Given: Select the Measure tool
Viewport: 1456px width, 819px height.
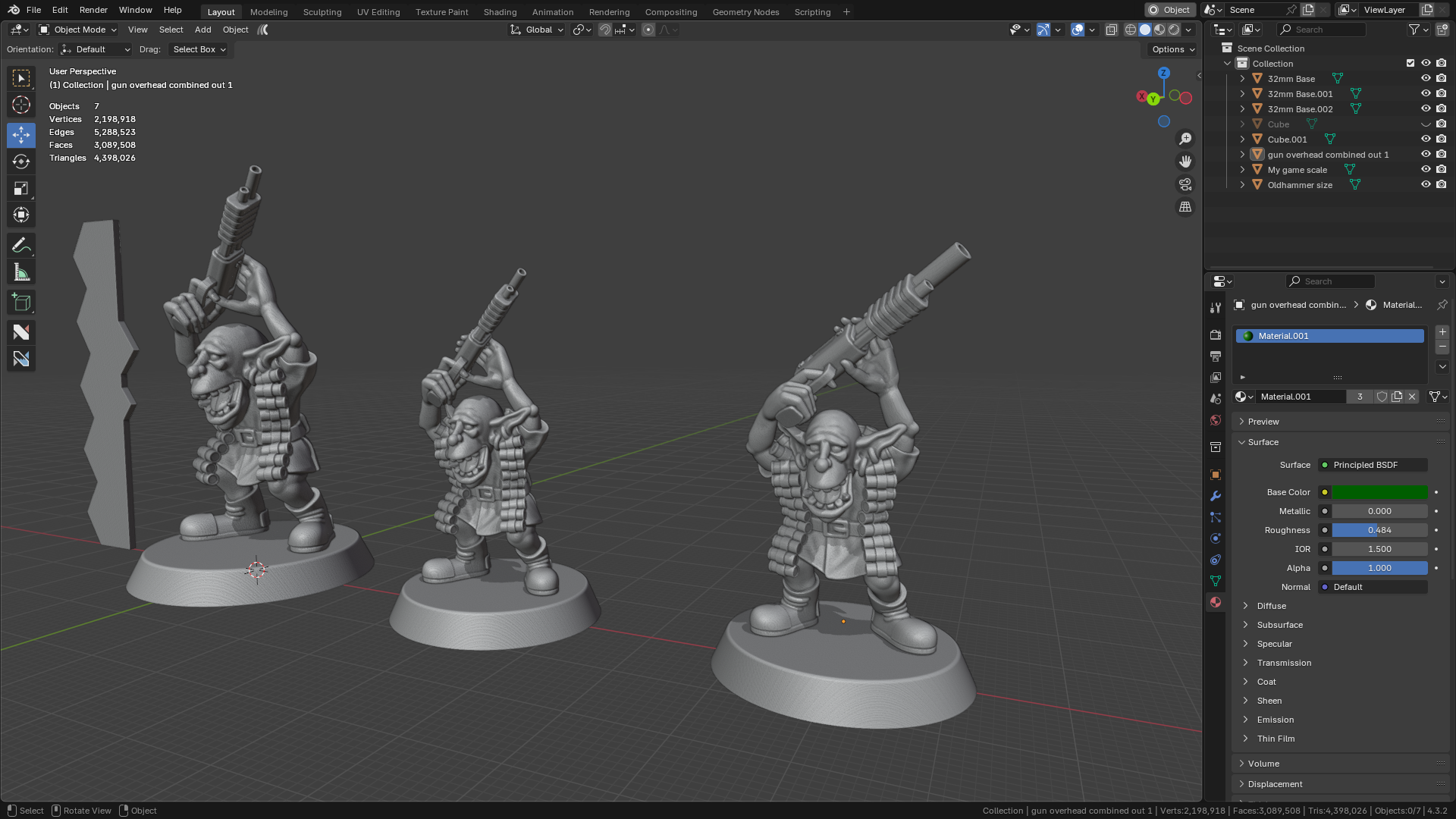Looking at the screenshot, I should pyautogui.click(x=21, y=272).
